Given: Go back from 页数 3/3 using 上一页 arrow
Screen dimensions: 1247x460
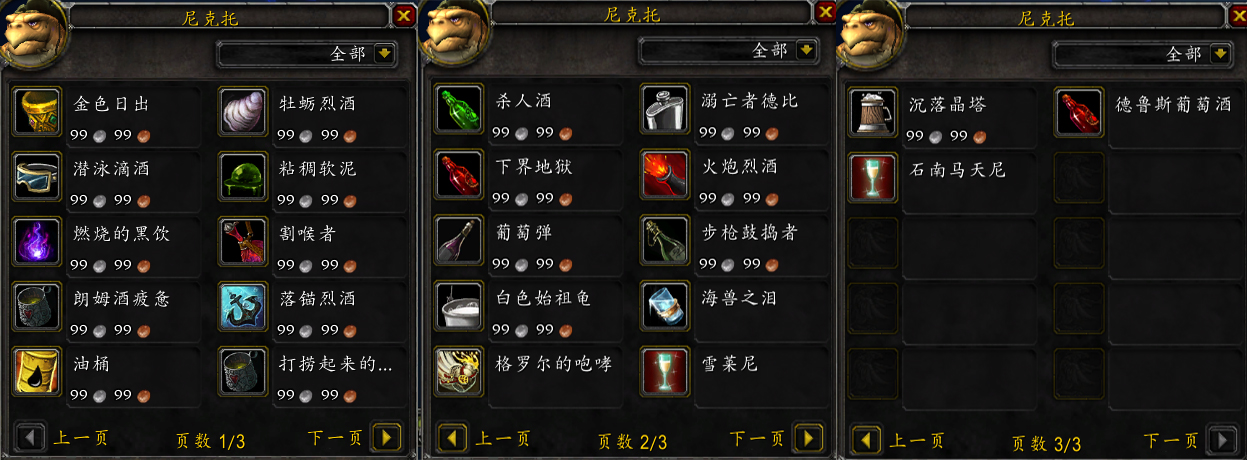Looking at the screenshot, I should point(866,439).
